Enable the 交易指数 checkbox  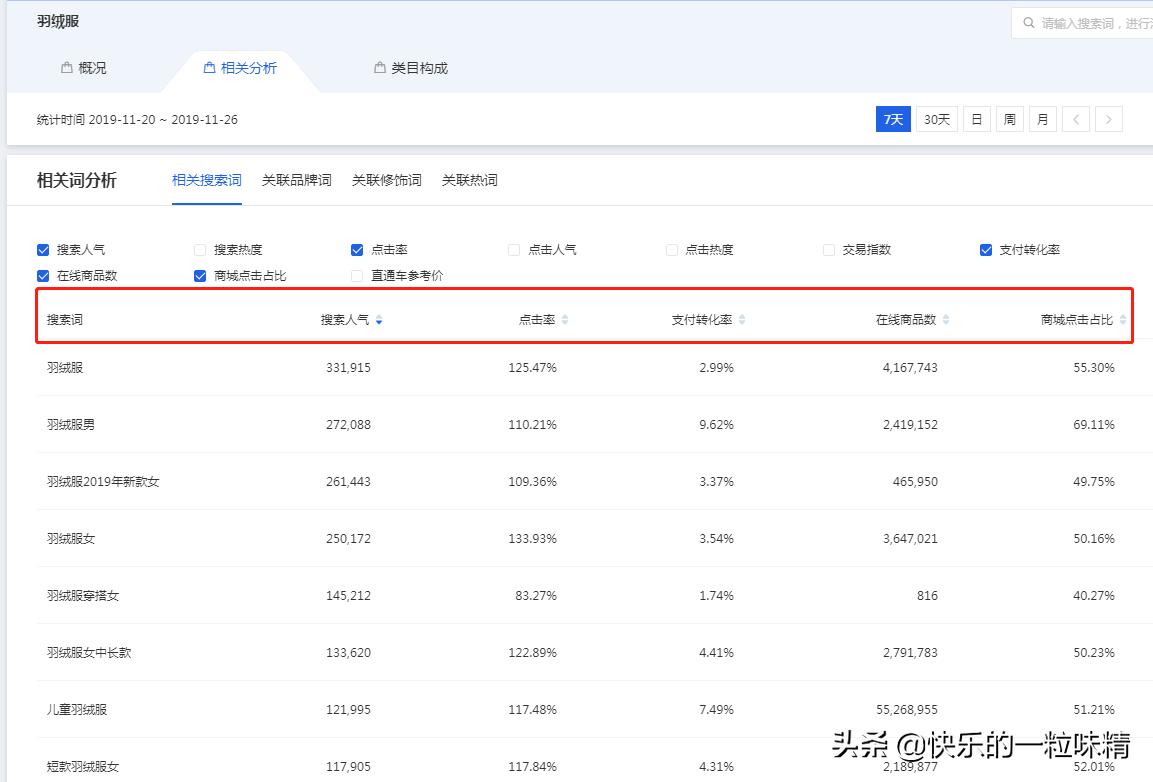pos(829,249)
